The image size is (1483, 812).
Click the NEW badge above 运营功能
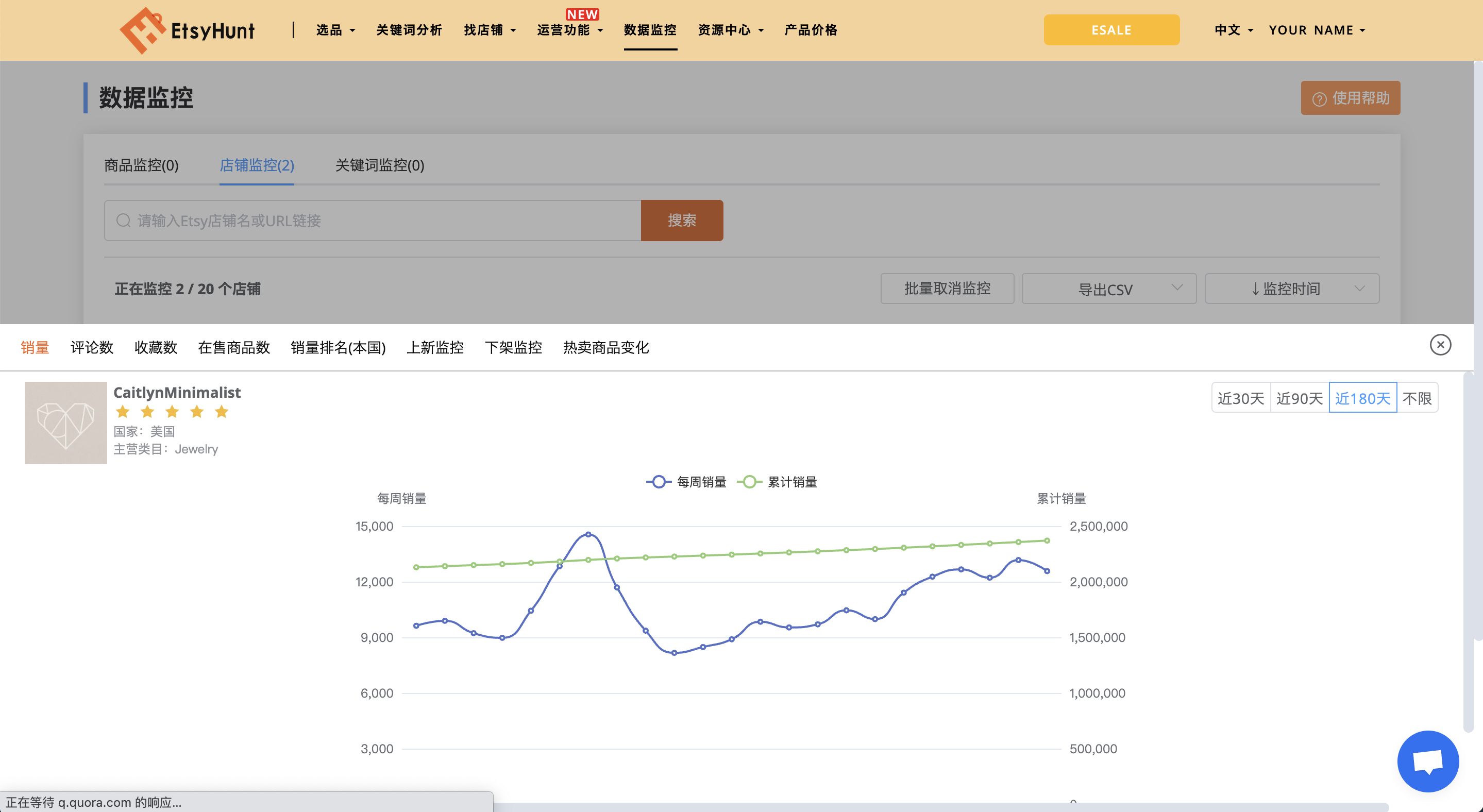(x=582, y=14)
